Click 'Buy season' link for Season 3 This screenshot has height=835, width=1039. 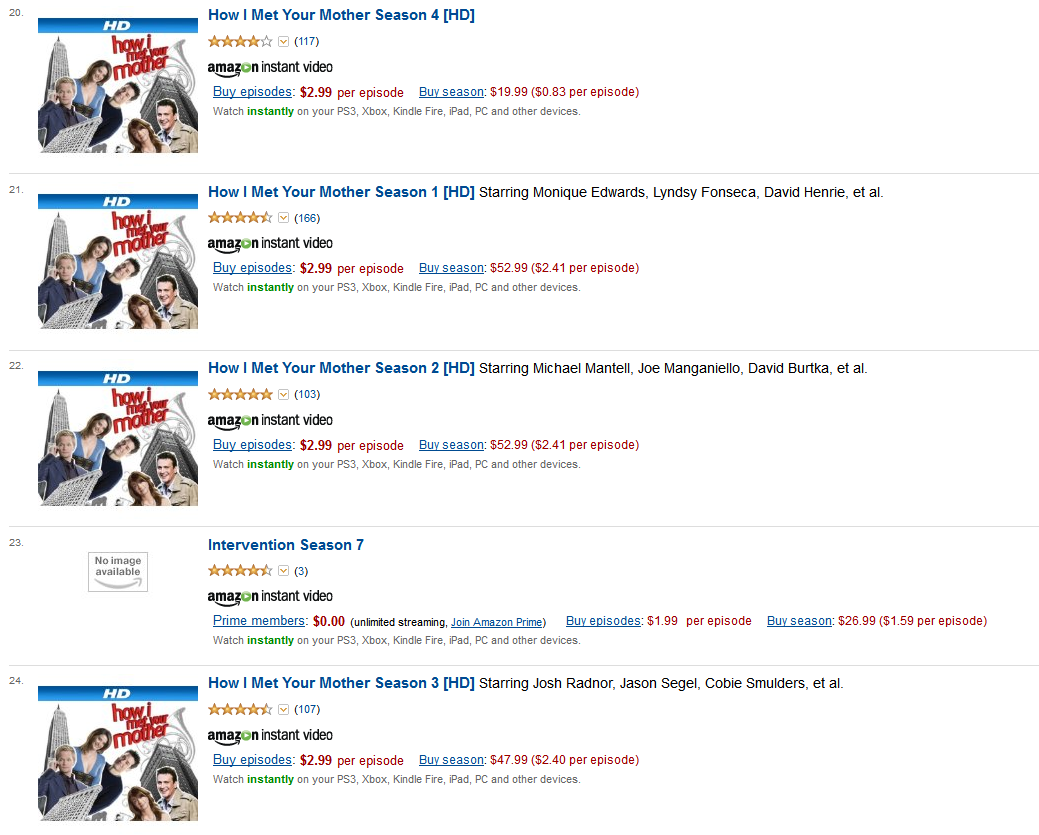(451, 760)
